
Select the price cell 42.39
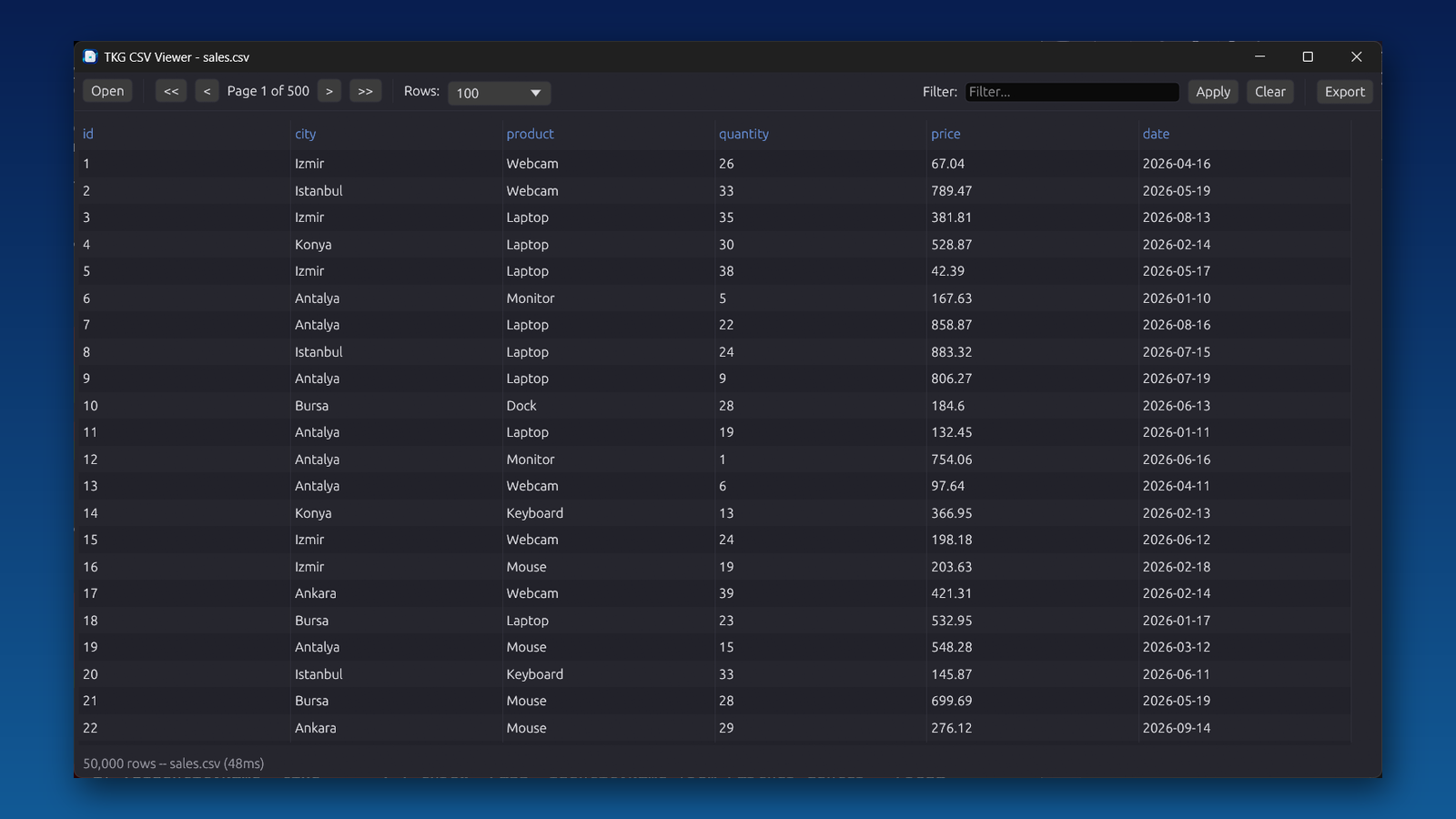point(948,271)
